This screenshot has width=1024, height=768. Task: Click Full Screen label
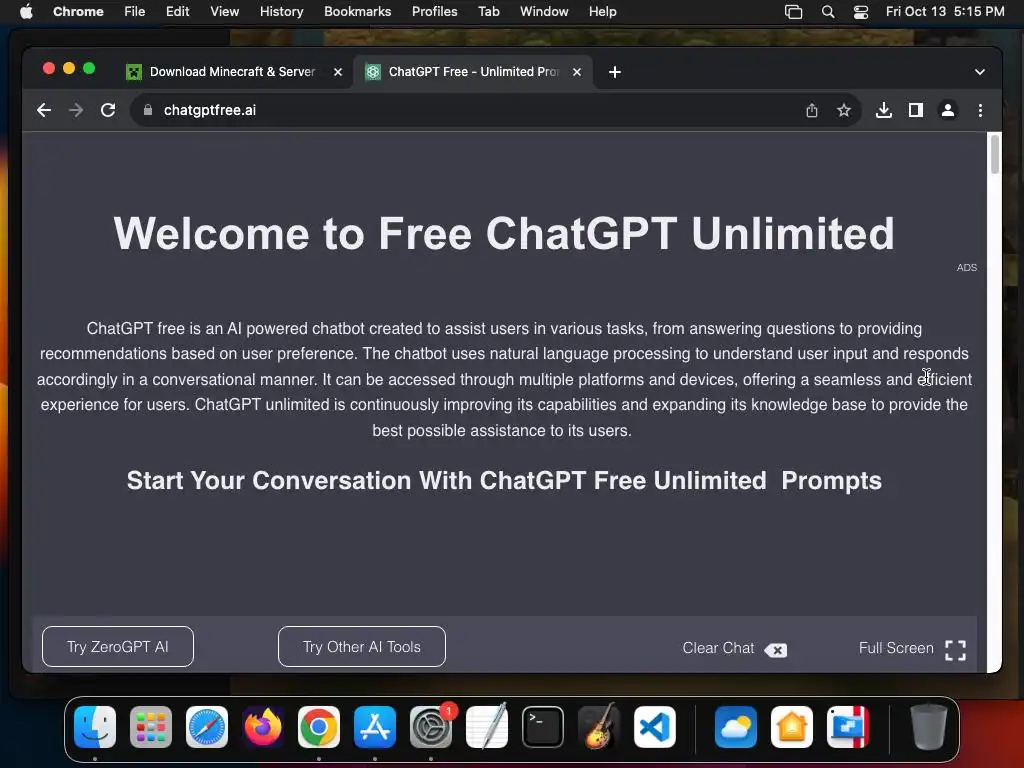895,648
